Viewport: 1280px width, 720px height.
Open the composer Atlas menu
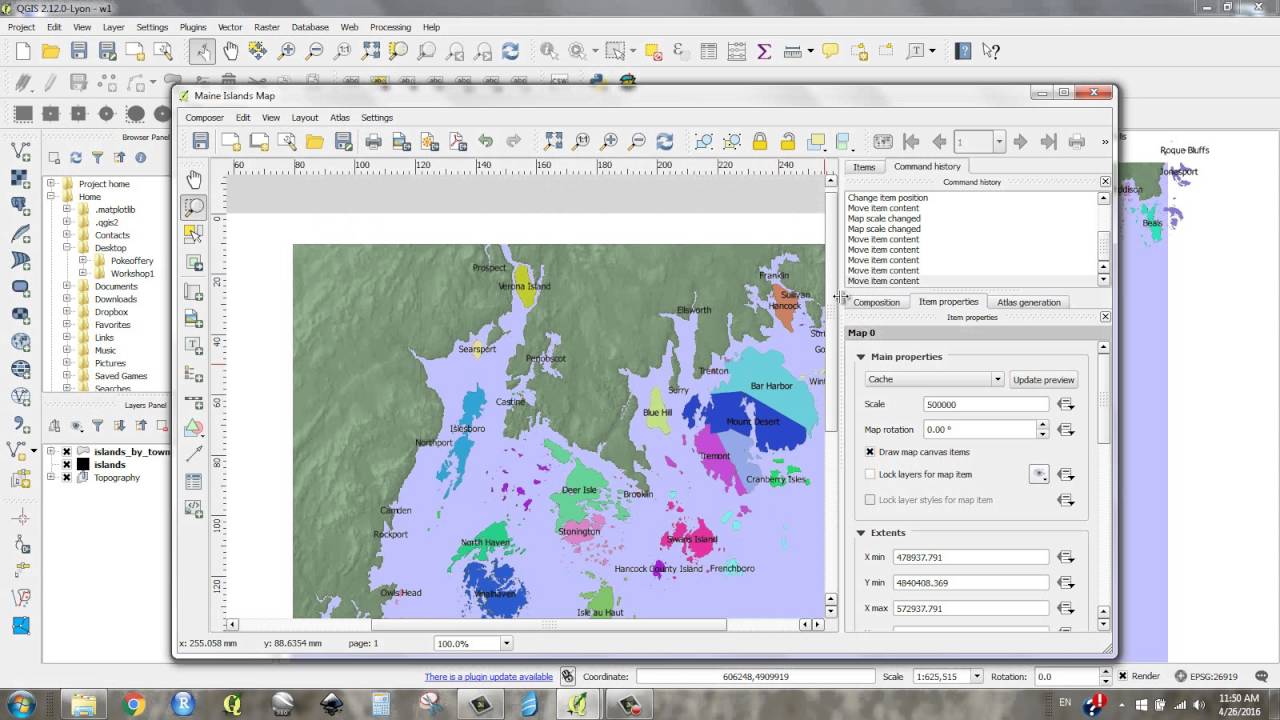click(340, 118)
